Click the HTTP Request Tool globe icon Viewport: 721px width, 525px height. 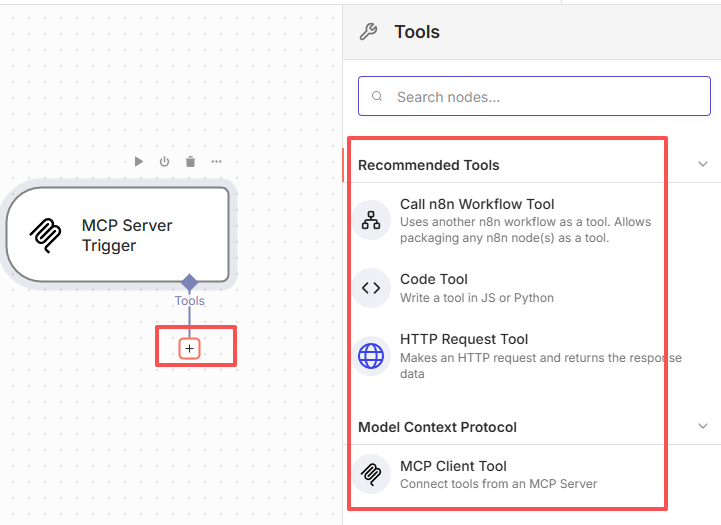pos(371,356)
